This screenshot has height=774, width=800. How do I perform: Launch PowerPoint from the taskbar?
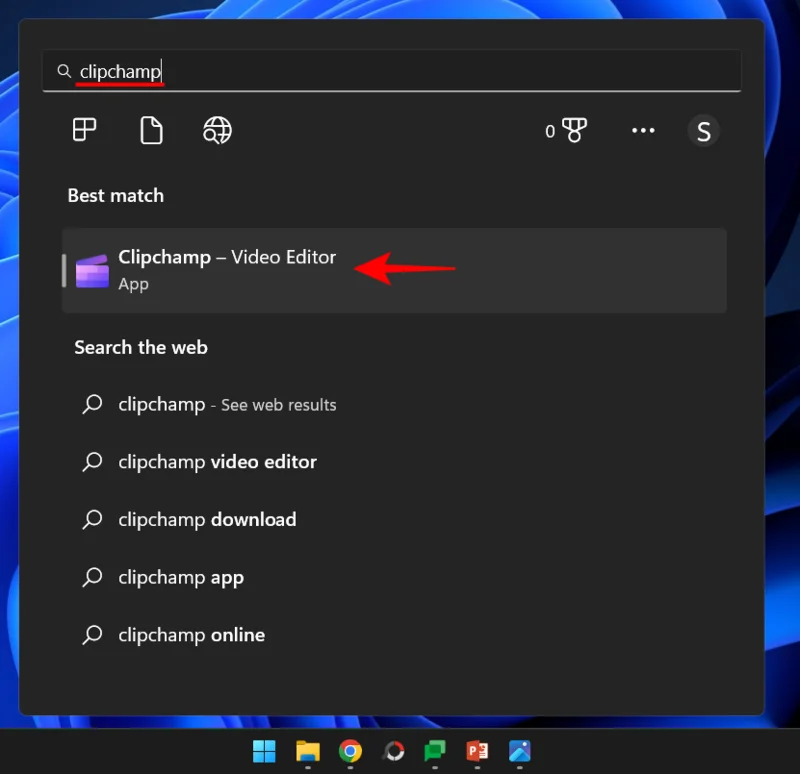[477, 751]
